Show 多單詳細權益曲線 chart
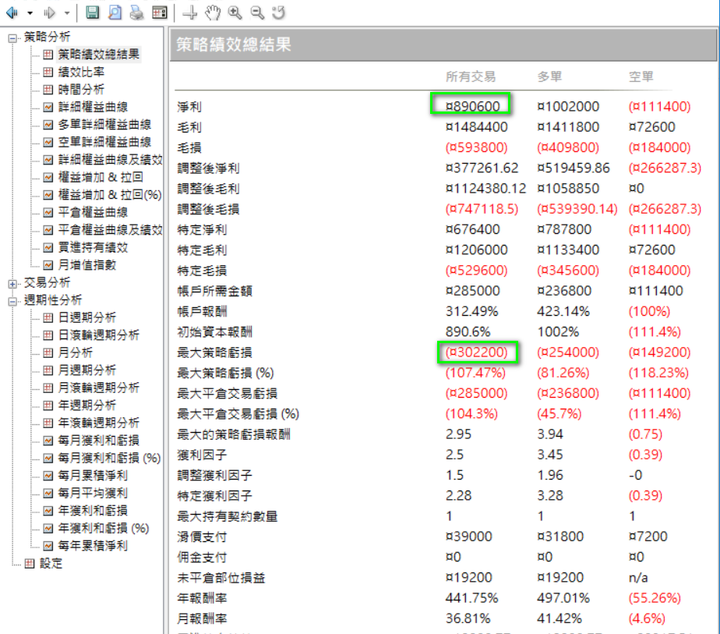 point(105,124)
